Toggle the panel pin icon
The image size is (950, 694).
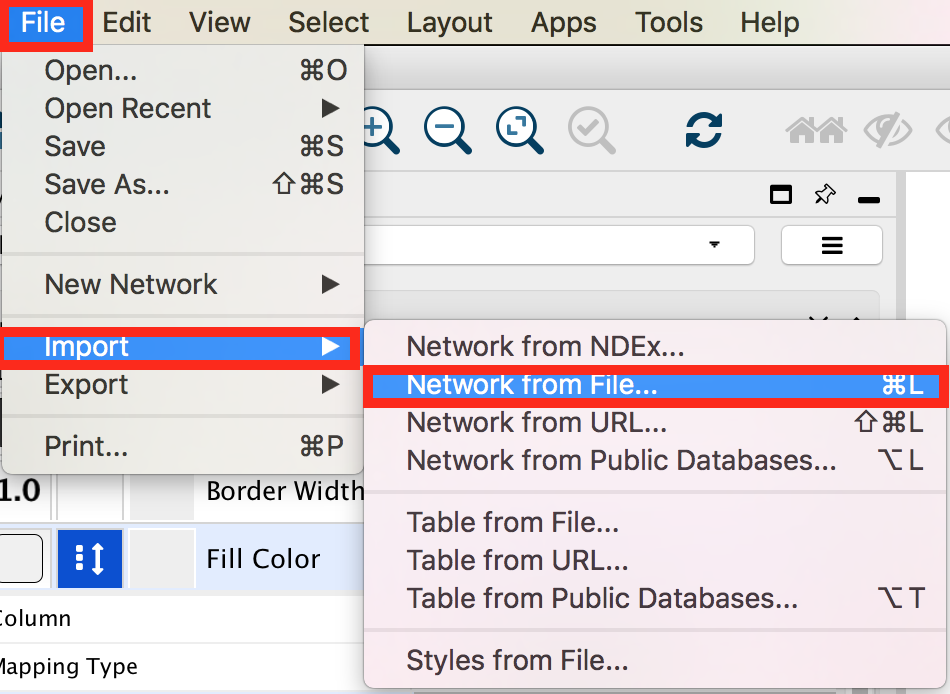coord(825,195)
